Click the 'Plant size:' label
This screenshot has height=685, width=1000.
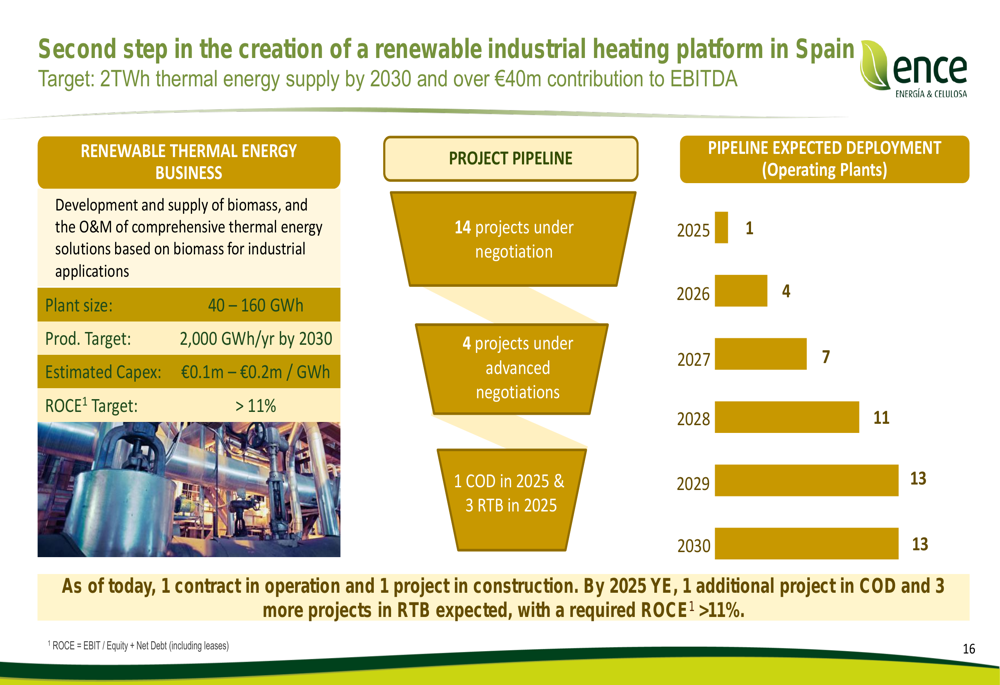pos(78,306)
